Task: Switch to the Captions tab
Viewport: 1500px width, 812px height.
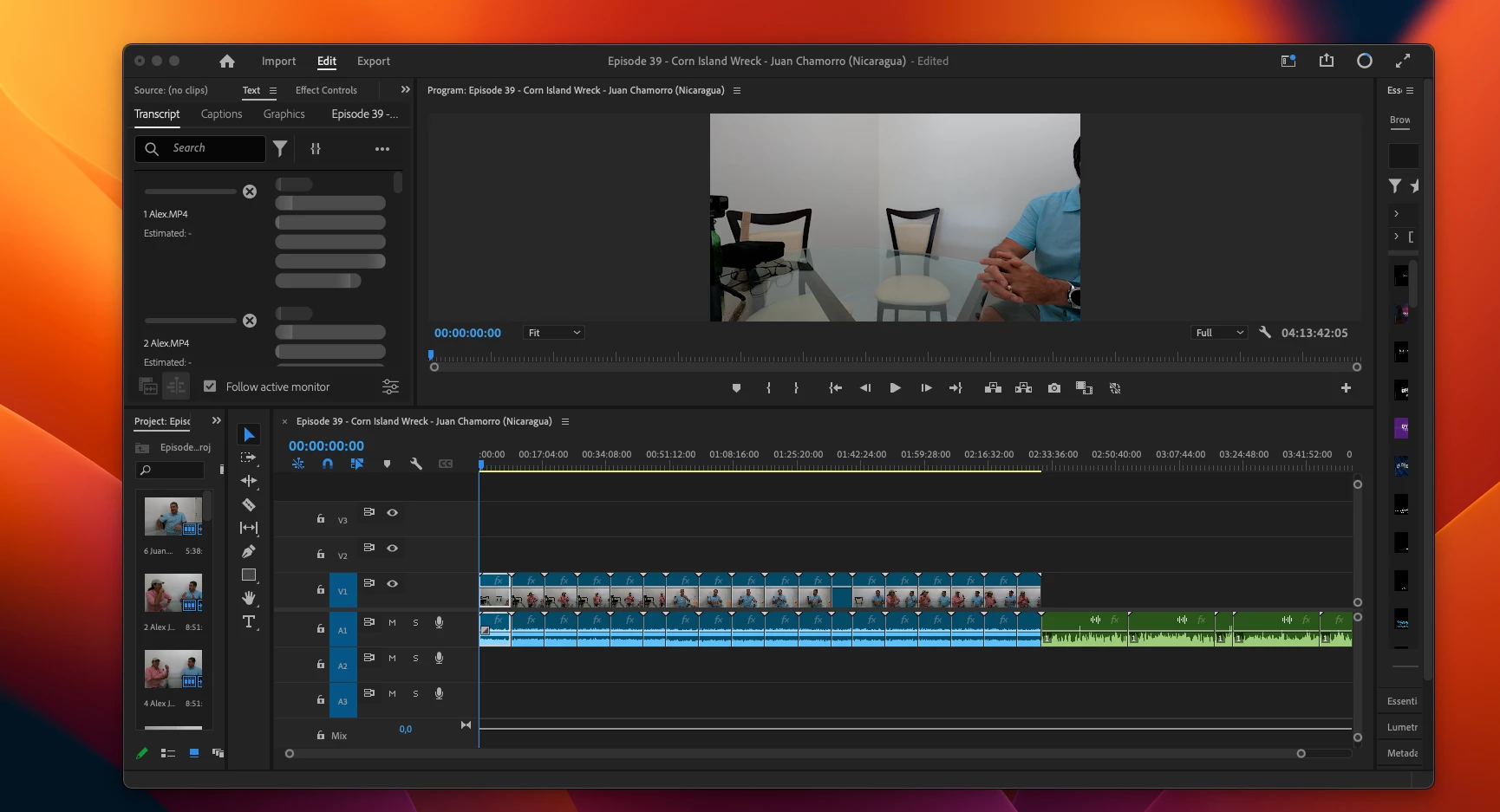Action: coord(221,114)
